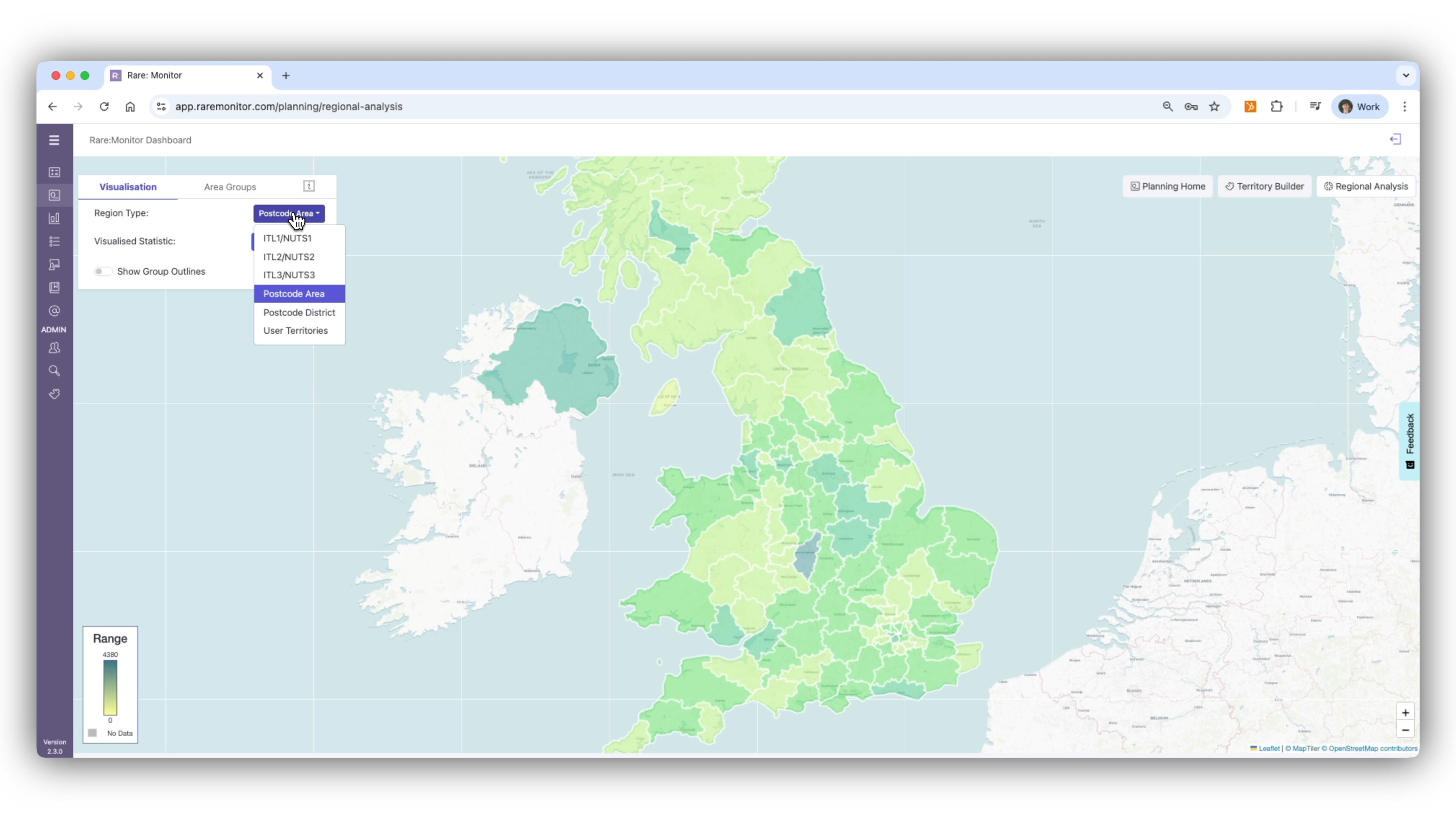This screenshot has height=819, width=1456.
Task: Open the @ sidebar icon
Action: click(x=54, y=311)
